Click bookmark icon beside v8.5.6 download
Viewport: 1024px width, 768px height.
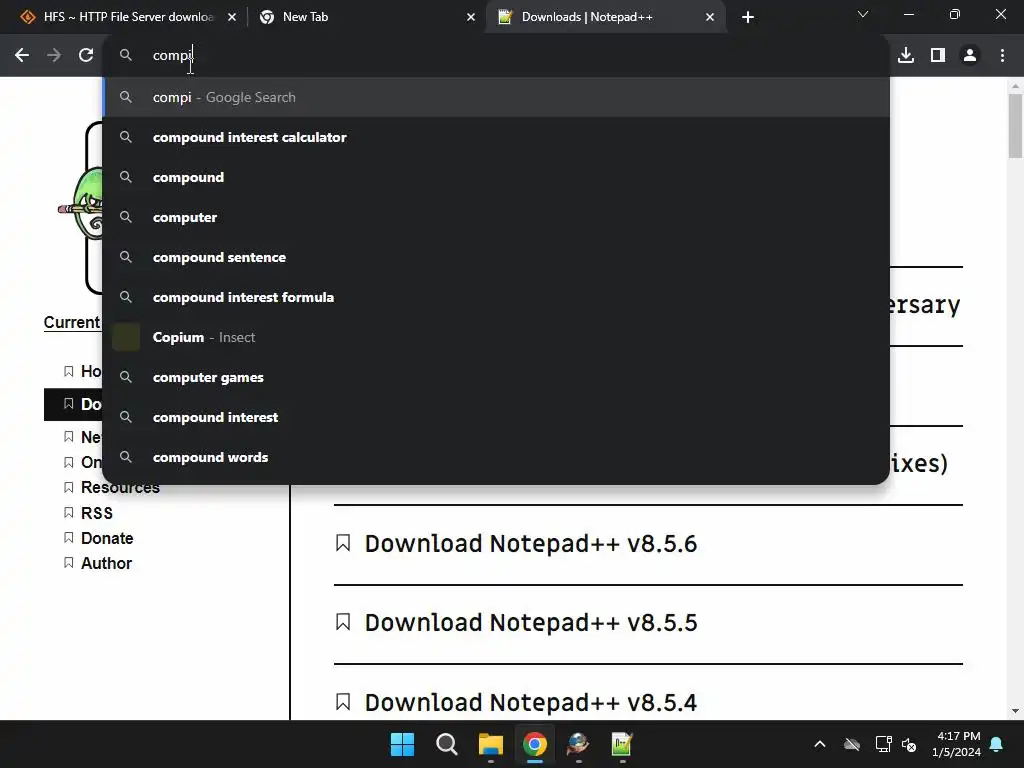click(343, 543)
